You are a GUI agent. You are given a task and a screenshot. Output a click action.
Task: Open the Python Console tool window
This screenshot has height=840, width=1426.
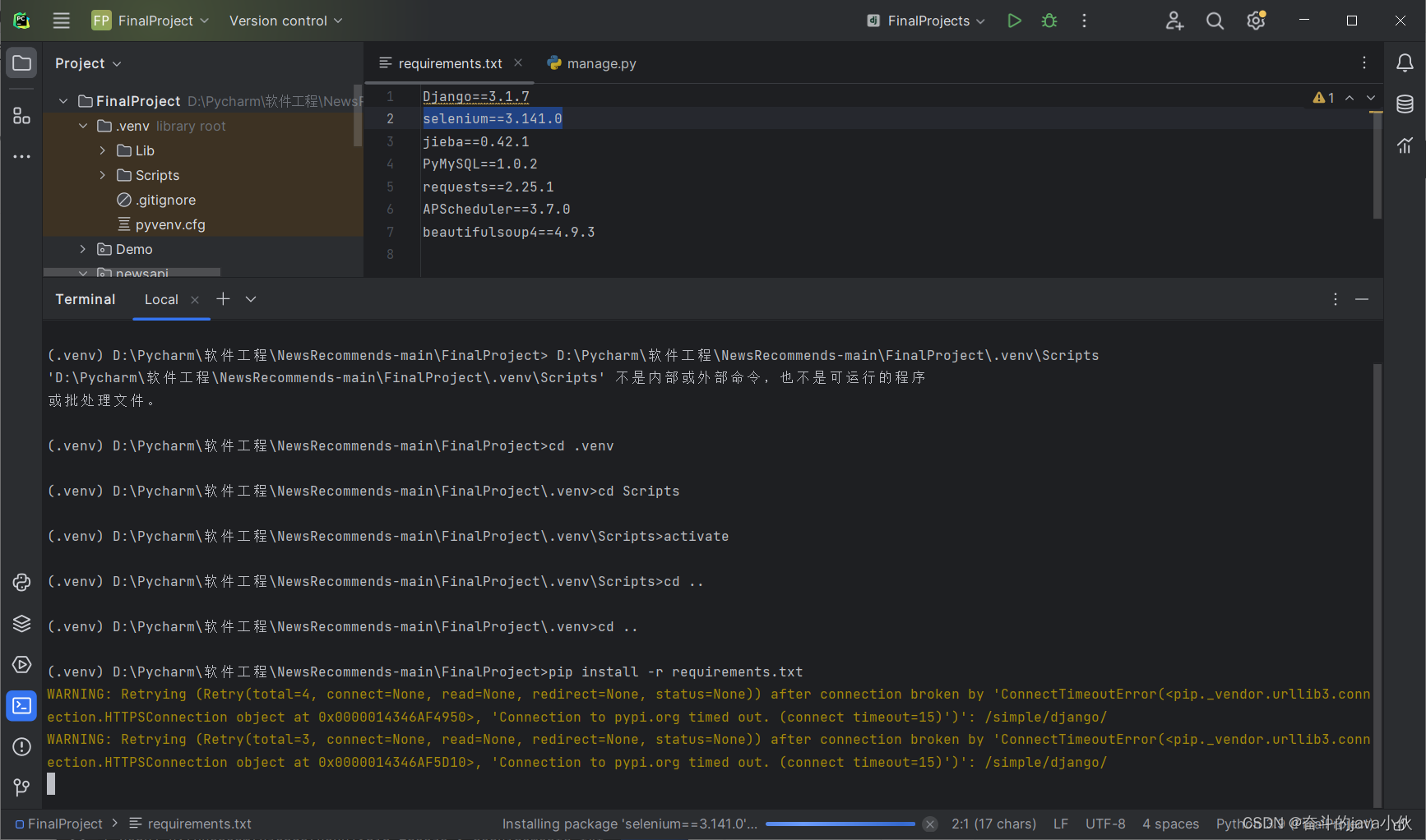coord(22,582)
